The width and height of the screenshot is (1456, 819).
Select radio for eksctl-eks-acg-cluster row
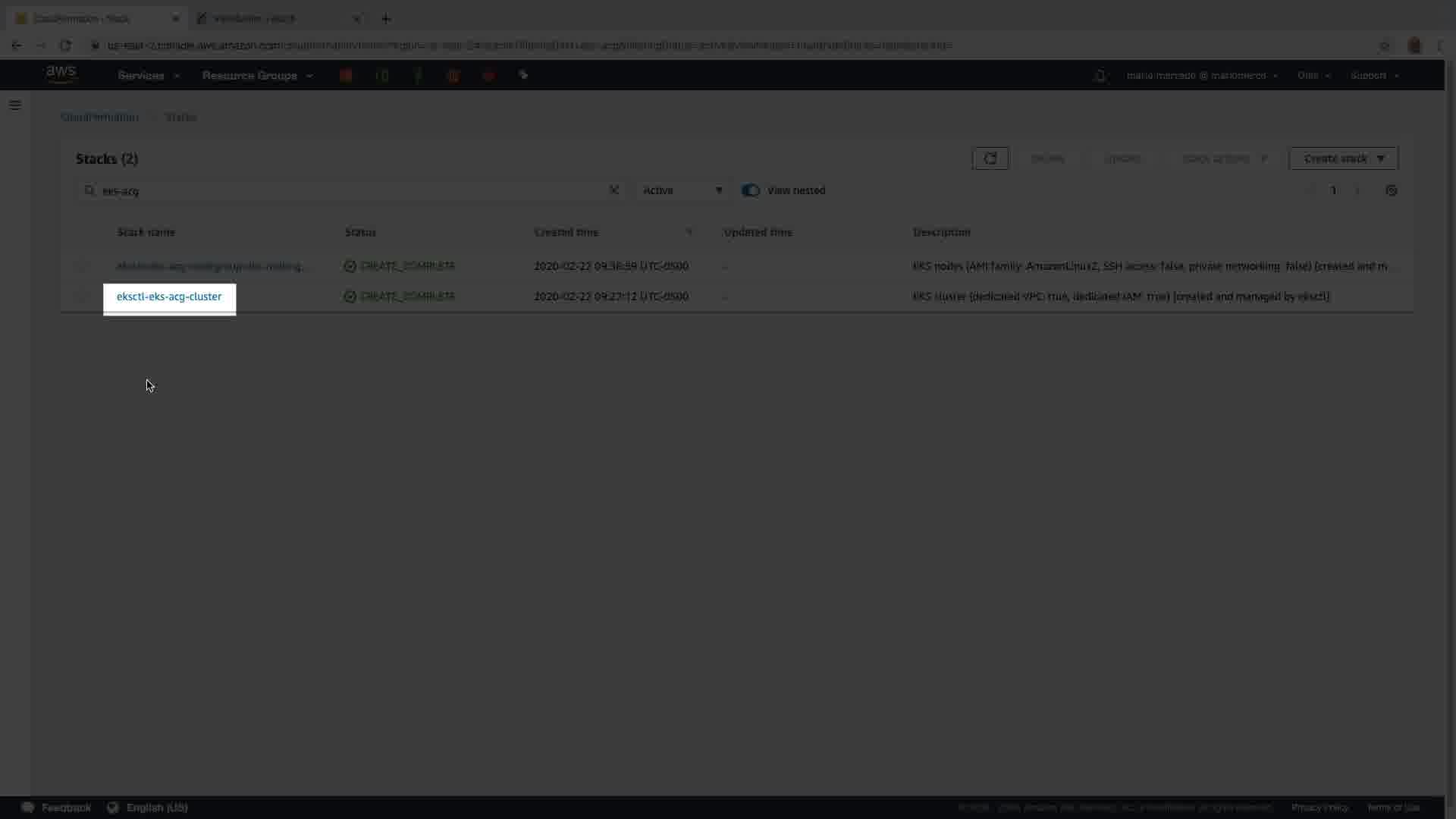tap(83, 297)
